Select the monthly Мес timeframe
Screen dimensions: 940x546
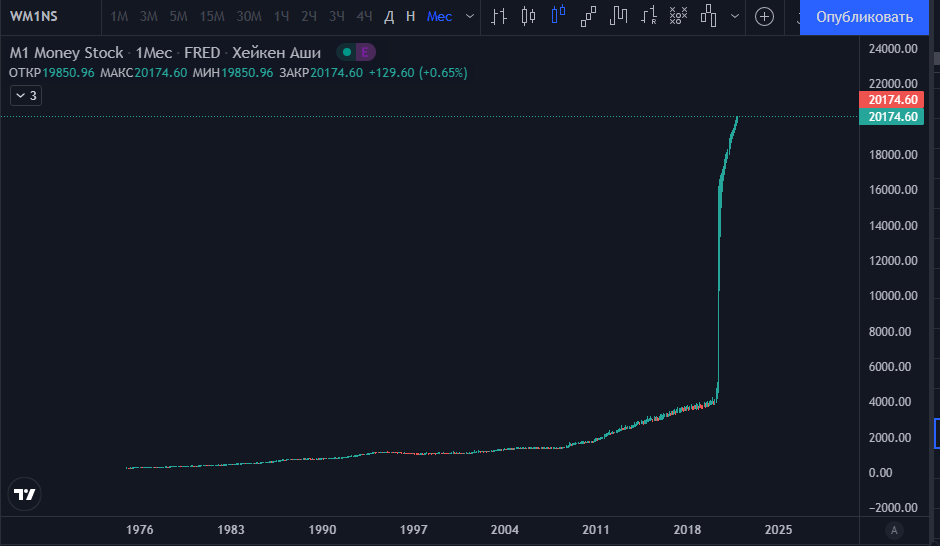[439, 17]
